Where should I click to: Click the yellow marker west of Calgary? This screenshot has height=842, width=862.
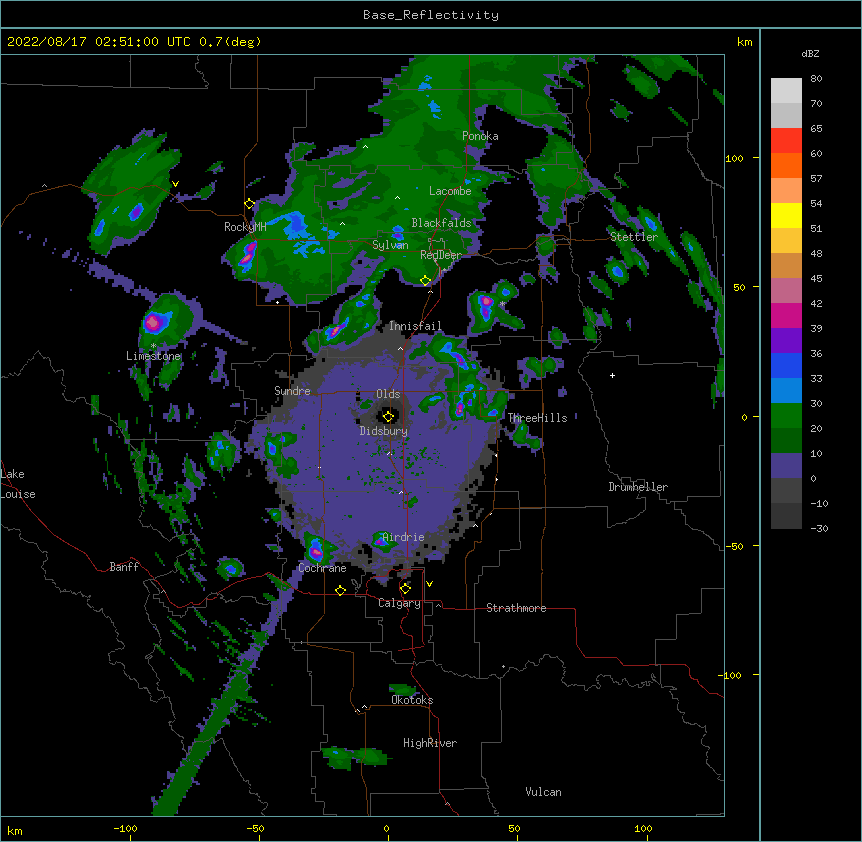coord(340,590)
